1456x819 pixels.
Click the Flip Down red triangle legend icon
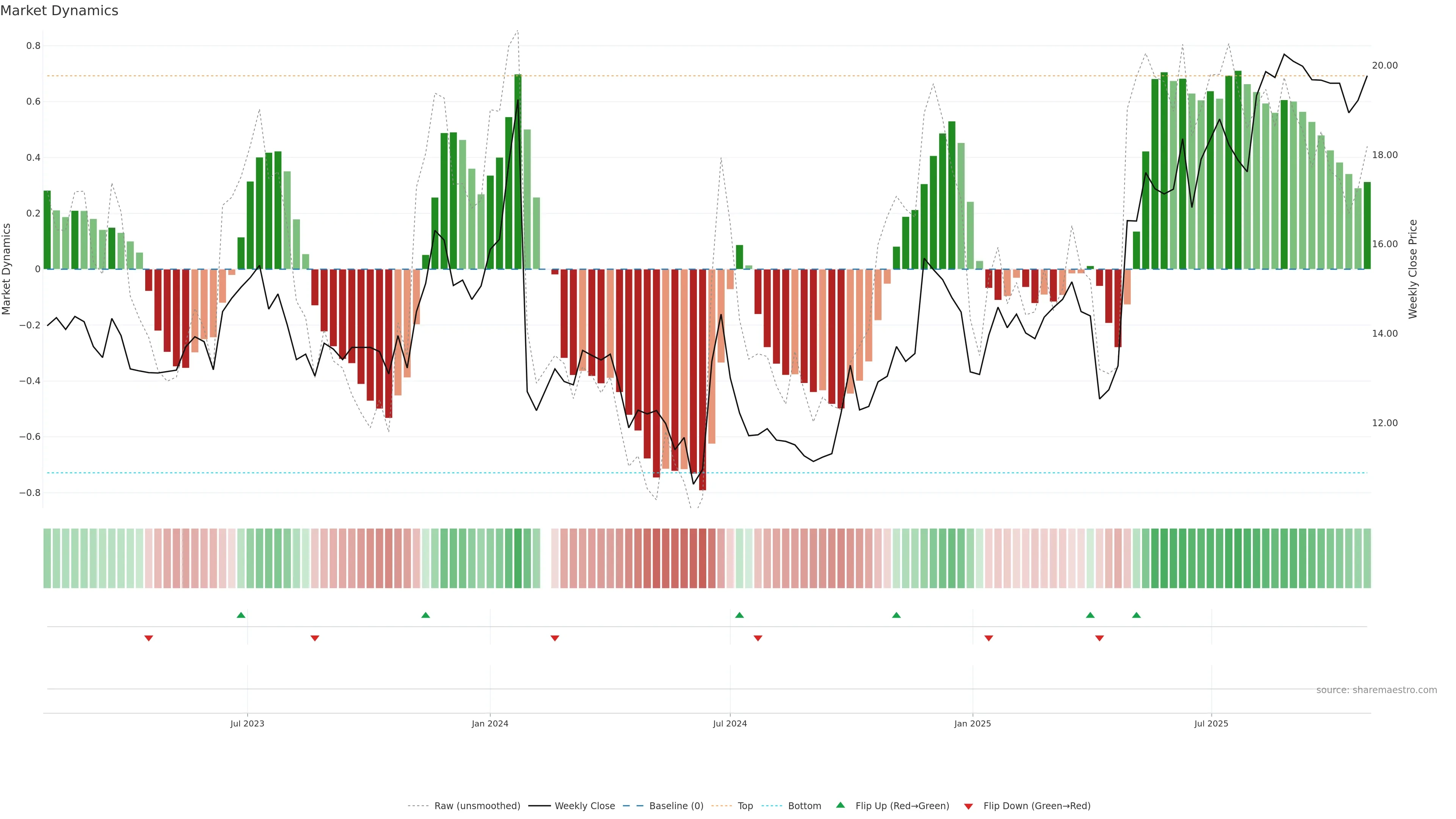pyautogui.click(x=968, y=806)
